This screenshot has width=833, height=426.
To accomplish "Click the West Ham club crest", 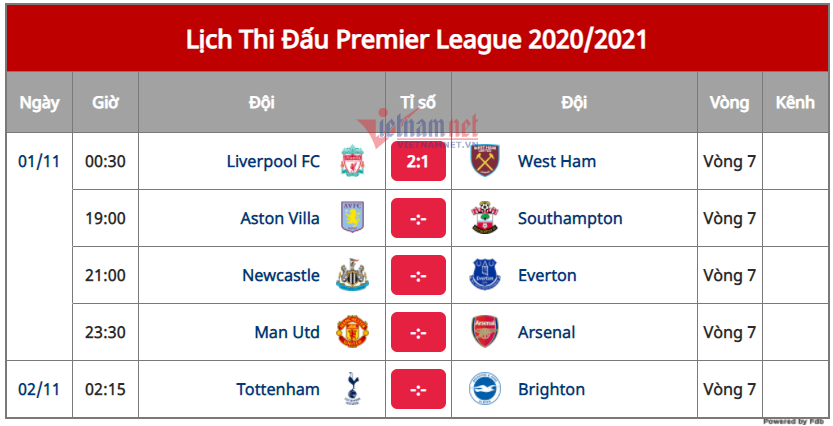I will (485, 161).
